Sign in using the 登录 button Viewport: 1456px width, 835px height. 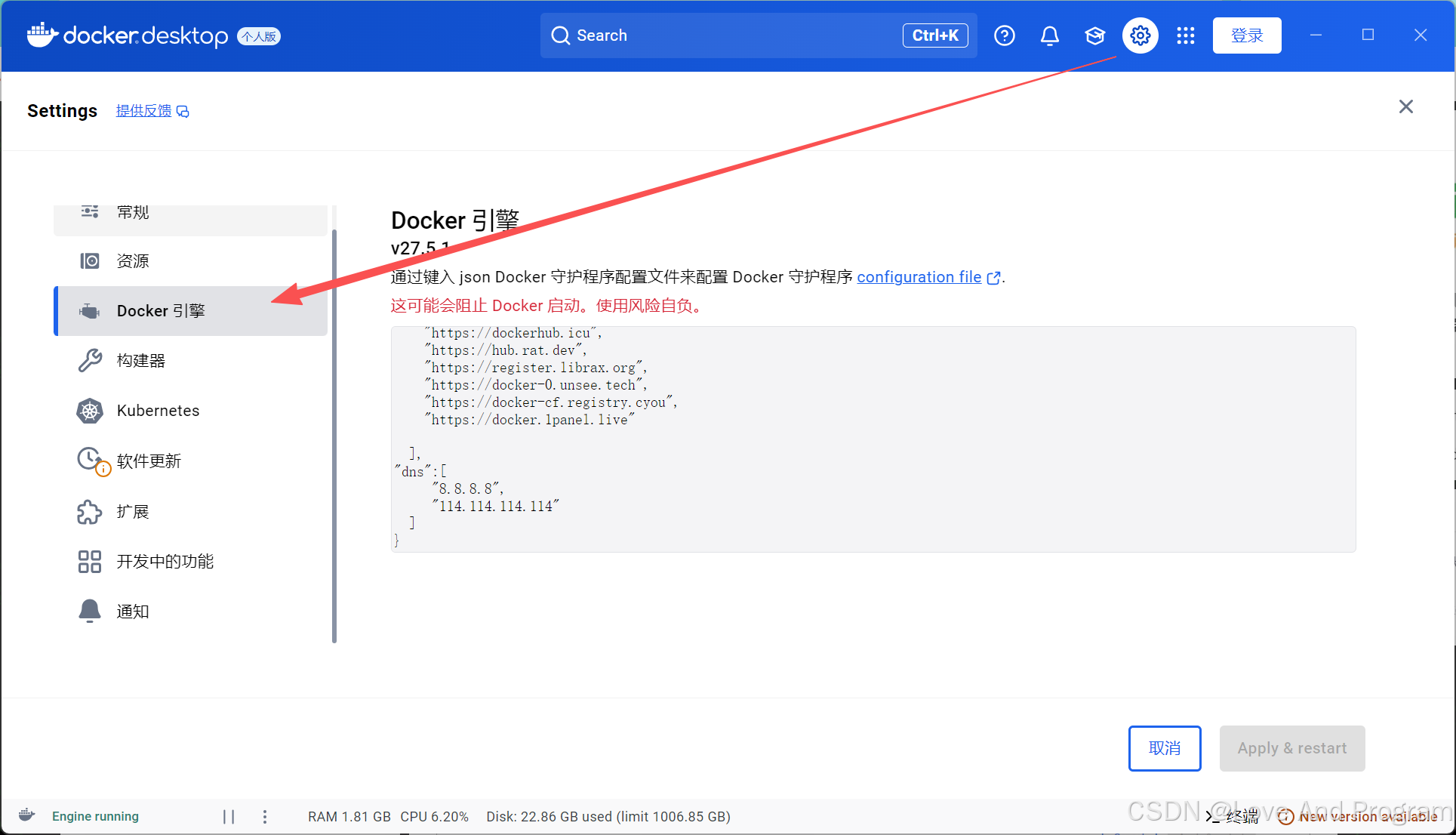coord(1247,35)
